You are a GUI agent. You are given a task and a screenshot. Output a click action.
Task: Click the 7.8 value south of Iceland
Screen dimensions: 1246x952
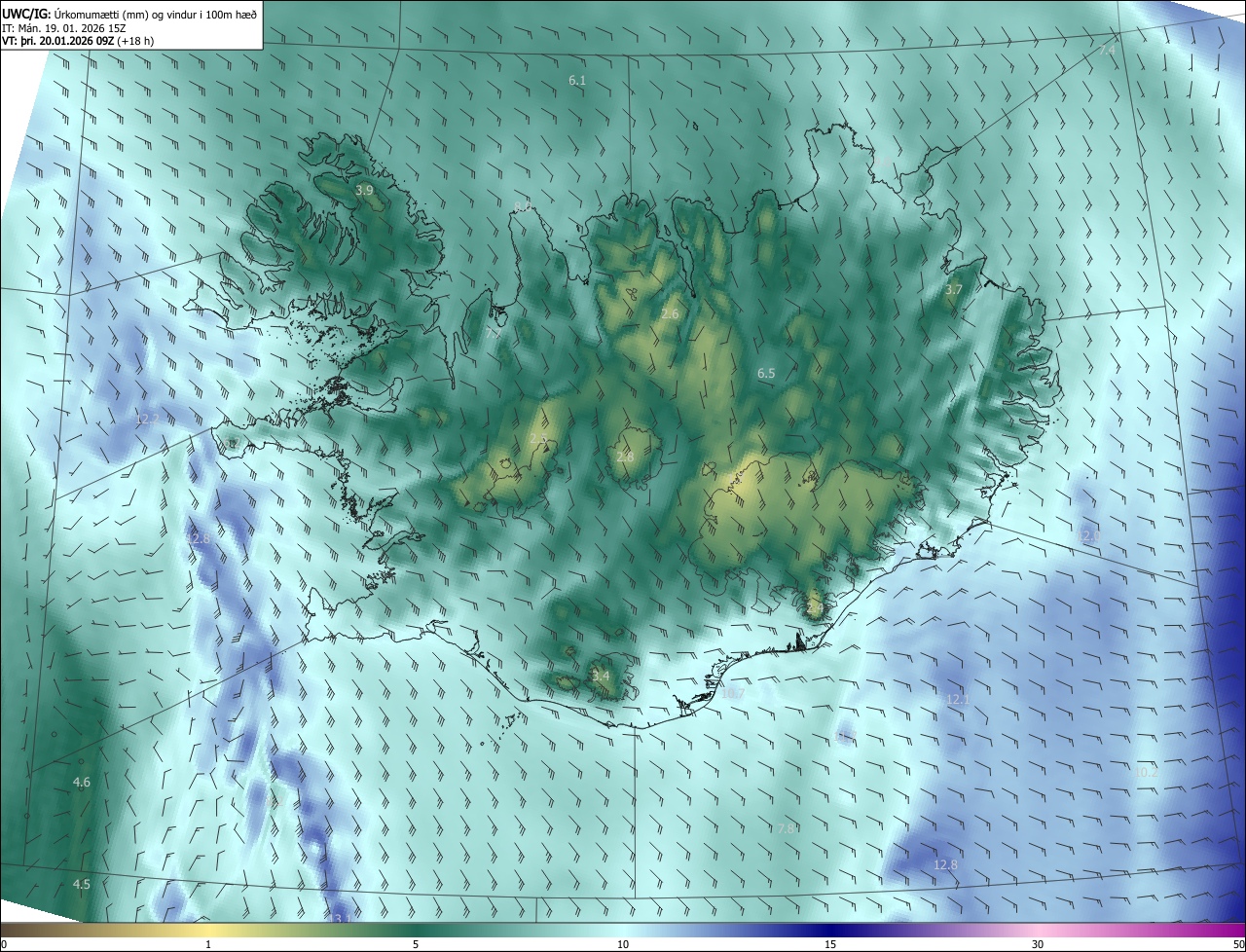point(787,827)
